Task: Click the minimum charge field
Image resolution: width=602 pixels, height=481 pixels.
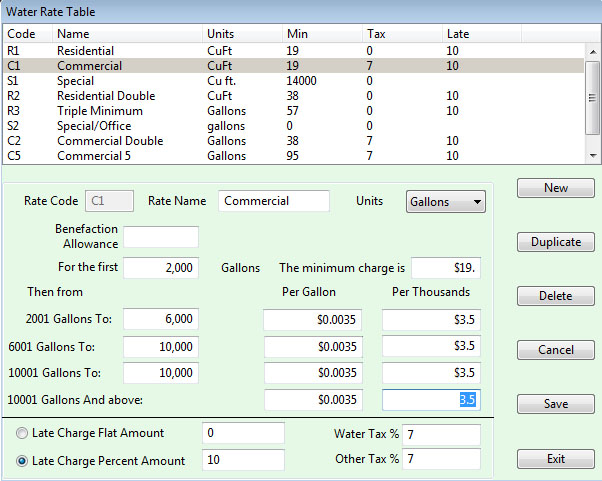Action: [x=446, y=268]
